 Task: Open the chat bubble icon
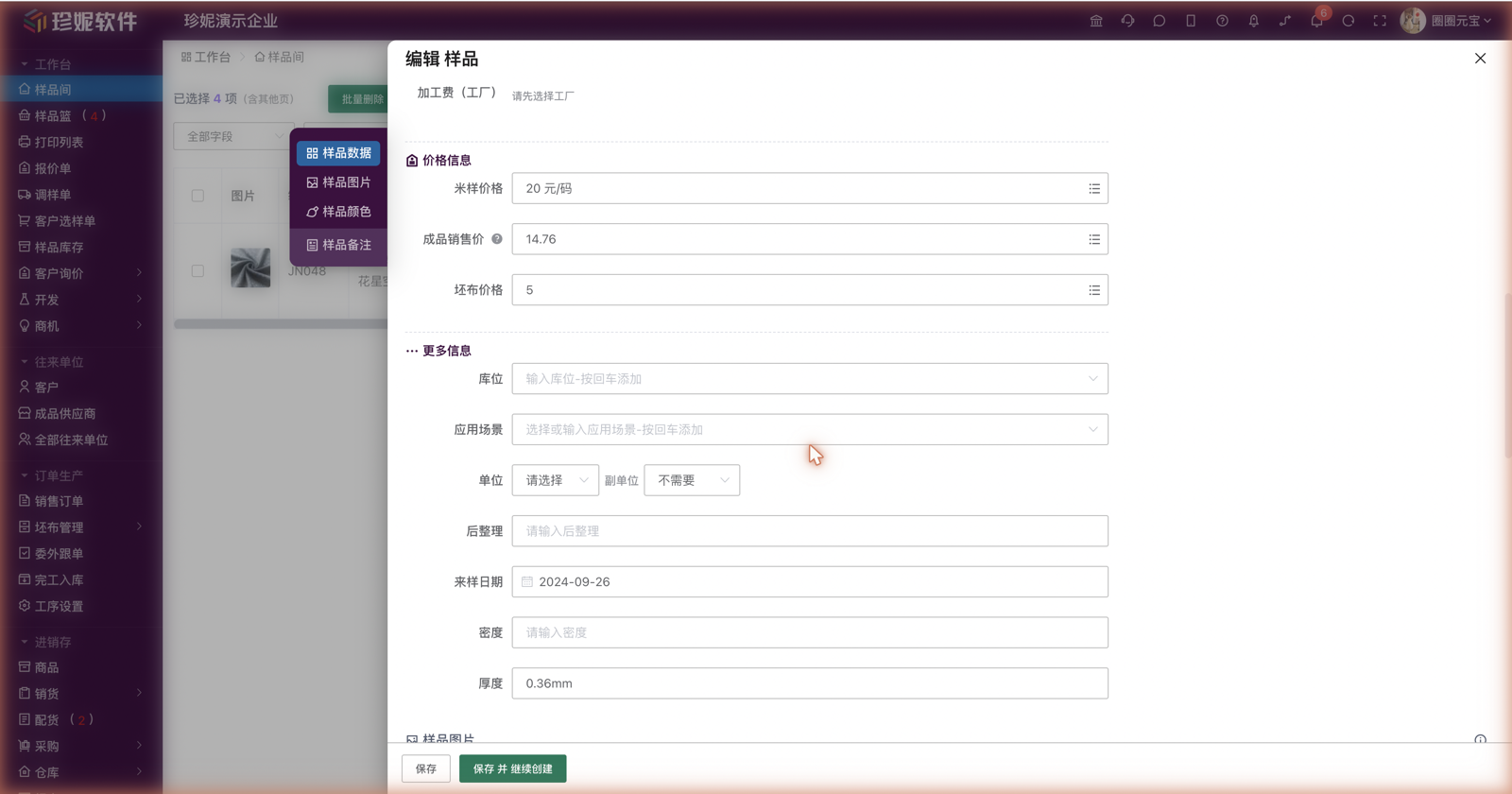1160,21
